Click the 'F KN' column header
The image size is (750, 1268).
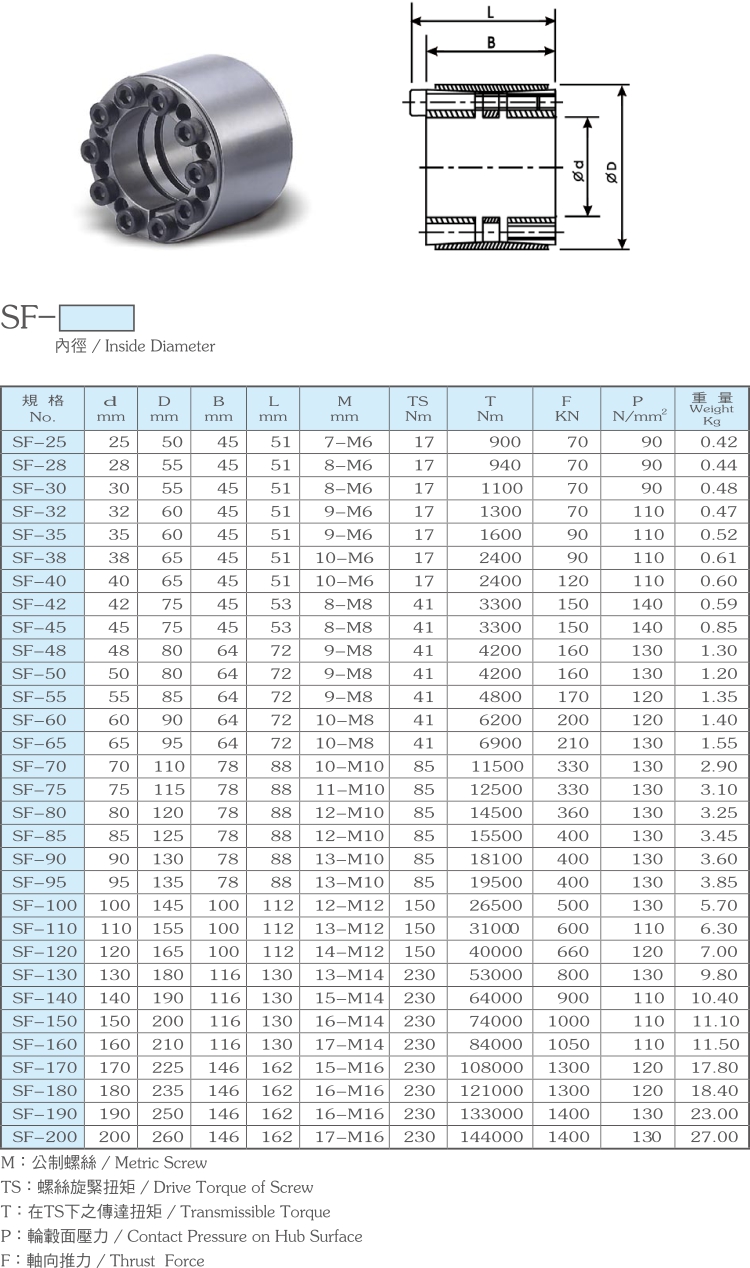566,408
